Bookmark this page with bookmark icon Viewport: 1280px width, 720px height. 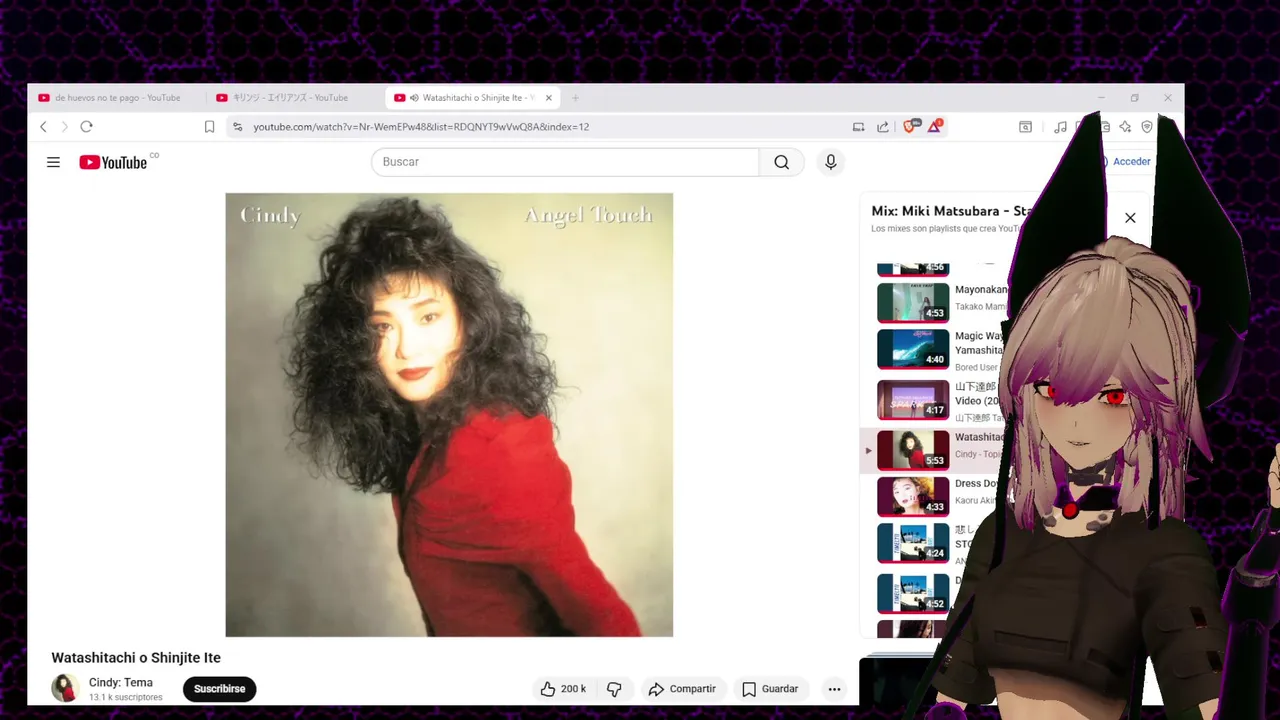coord(209,127)
